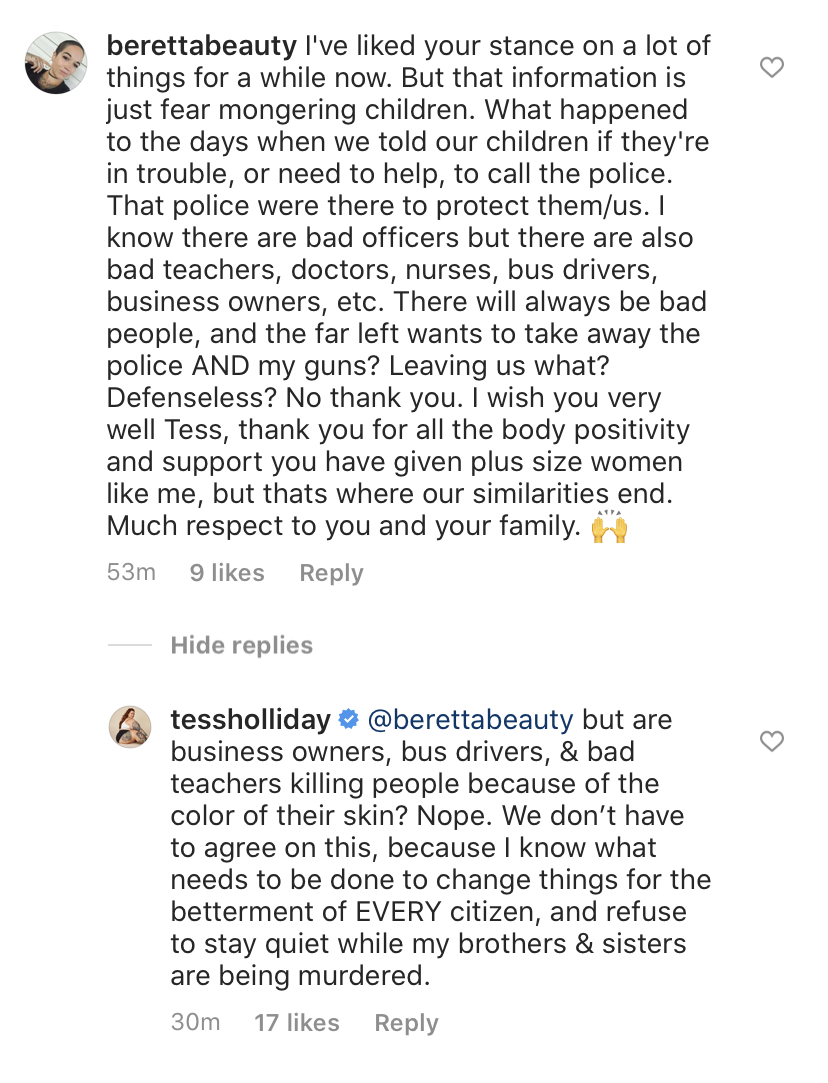Tap the 'Much respect to you' sentence
Image resolution: width=828 pixels, height=1083 pixels.
point(344,526)
